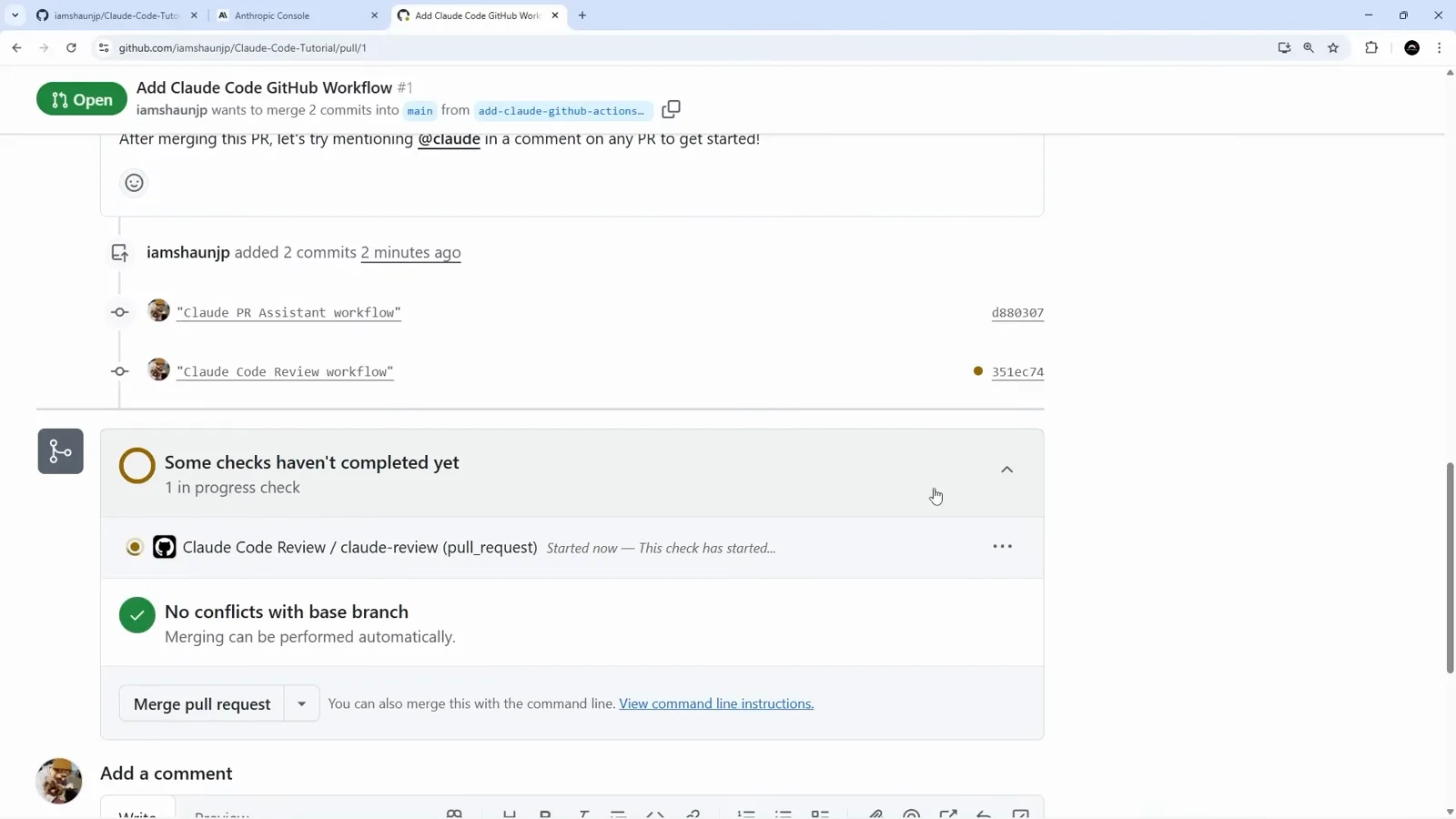
Task: Click the avatar beside Claude Code Review workflow commit
Action: pyautogui.click(x=158, y=369)
